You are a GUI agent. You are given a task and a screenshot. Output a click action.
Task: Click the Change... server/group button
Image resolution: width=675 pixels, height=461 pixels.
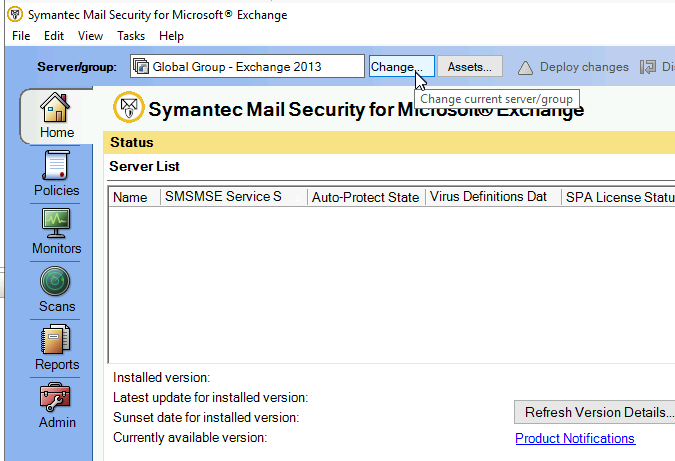pyautogui.click(x=402, y=66)
